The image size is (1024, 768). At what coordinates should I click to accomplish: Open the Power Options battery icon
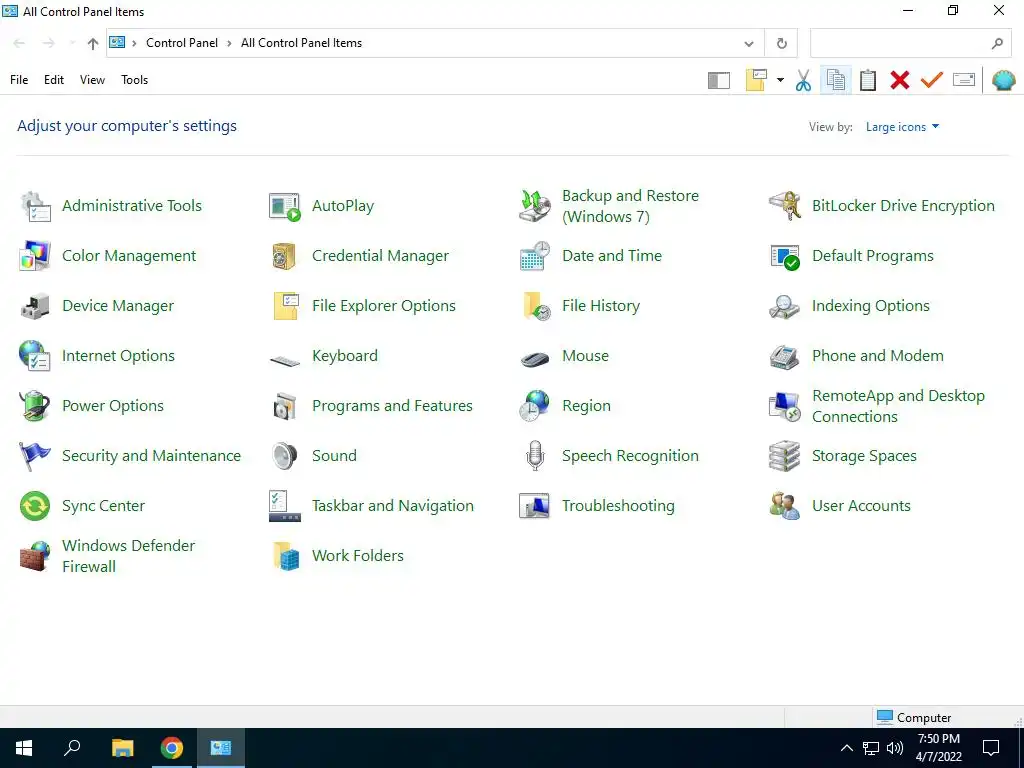click(35, 406)
